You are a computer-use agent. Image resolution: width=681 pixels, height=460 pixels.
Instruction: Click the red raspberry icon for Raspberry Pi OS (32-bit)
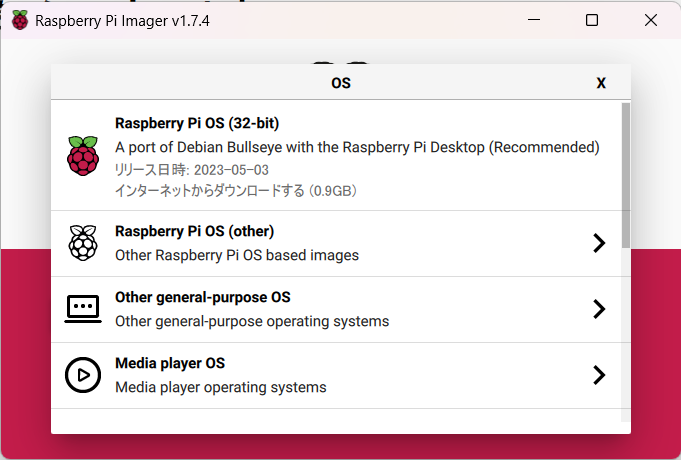click(83, 156)
